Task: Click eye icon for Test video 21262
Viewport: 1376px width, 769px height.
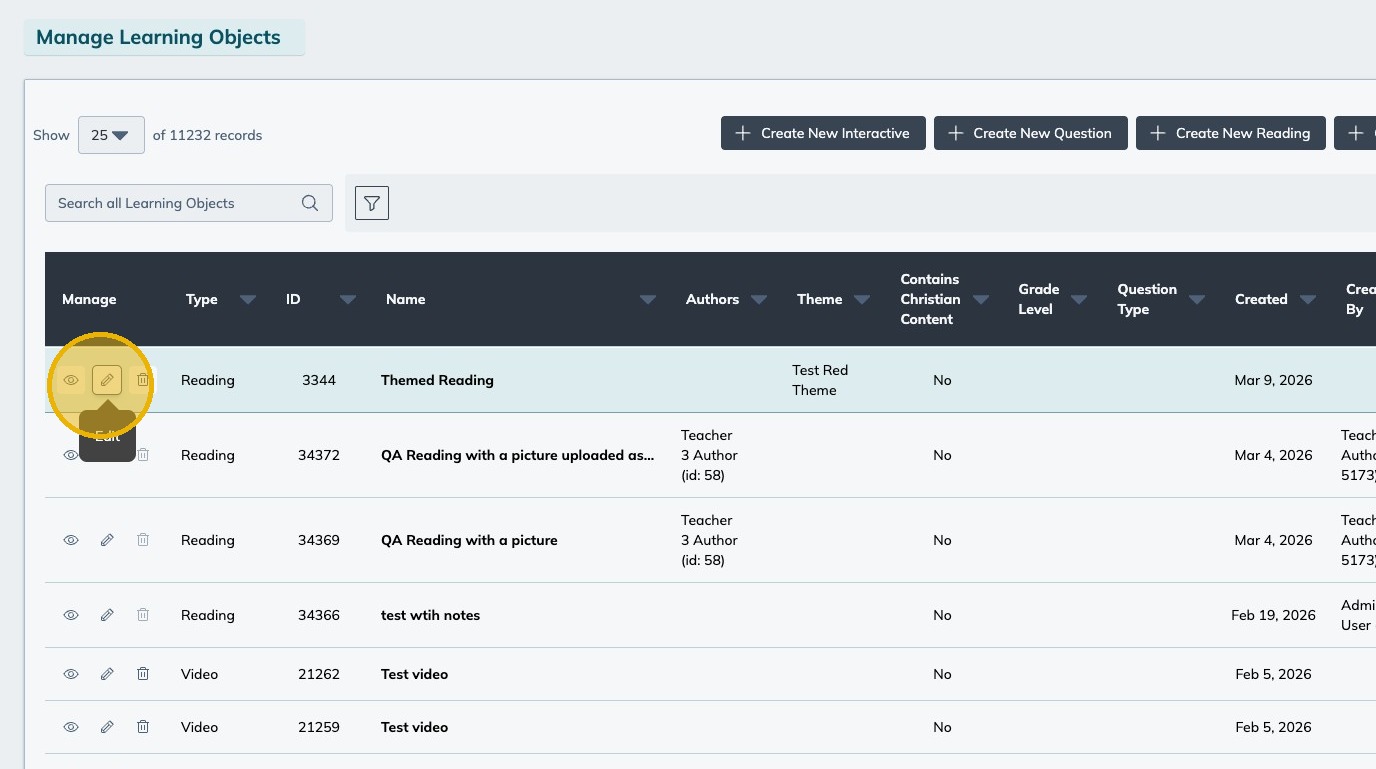Action: click(71, 674)
